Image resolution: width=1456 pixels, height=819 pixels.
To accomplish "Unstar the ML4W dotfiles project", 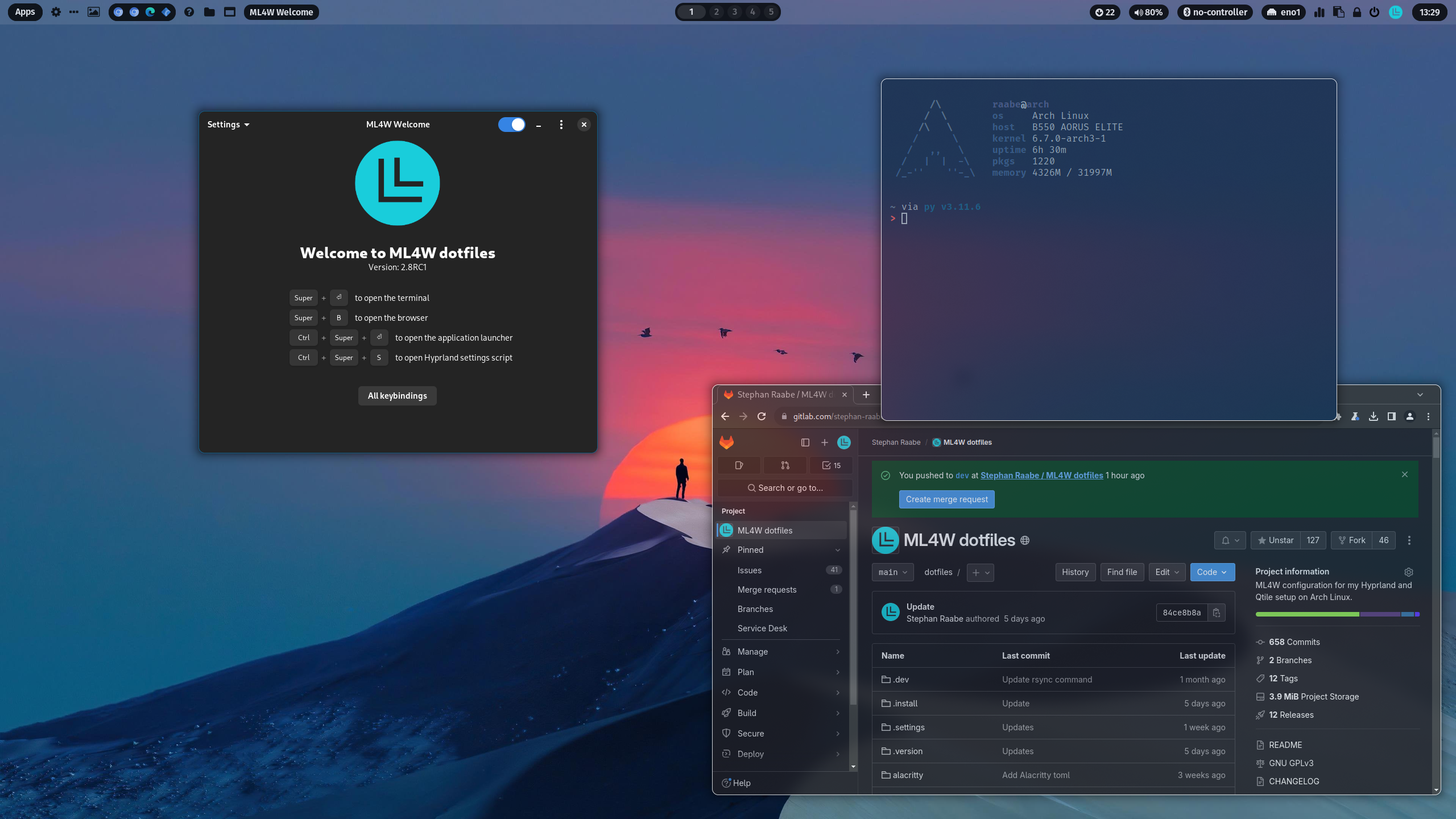I will coord(1275,540).
